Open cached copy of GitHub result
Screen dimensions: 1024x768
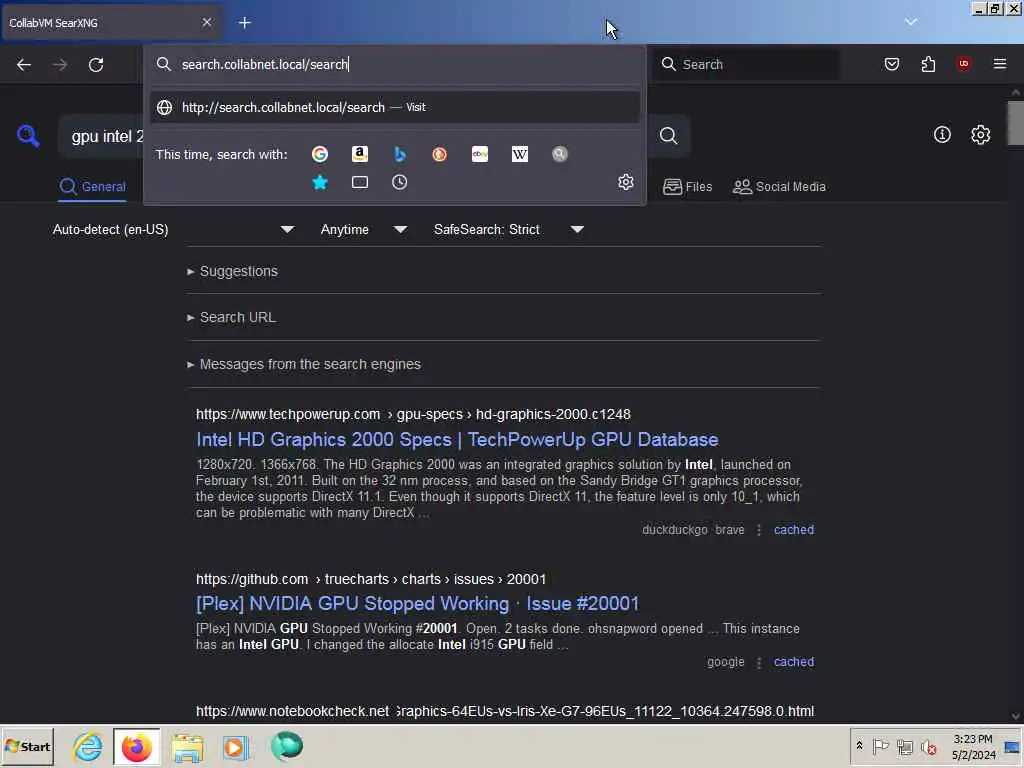pyautogui.click(x=793, y=662)
